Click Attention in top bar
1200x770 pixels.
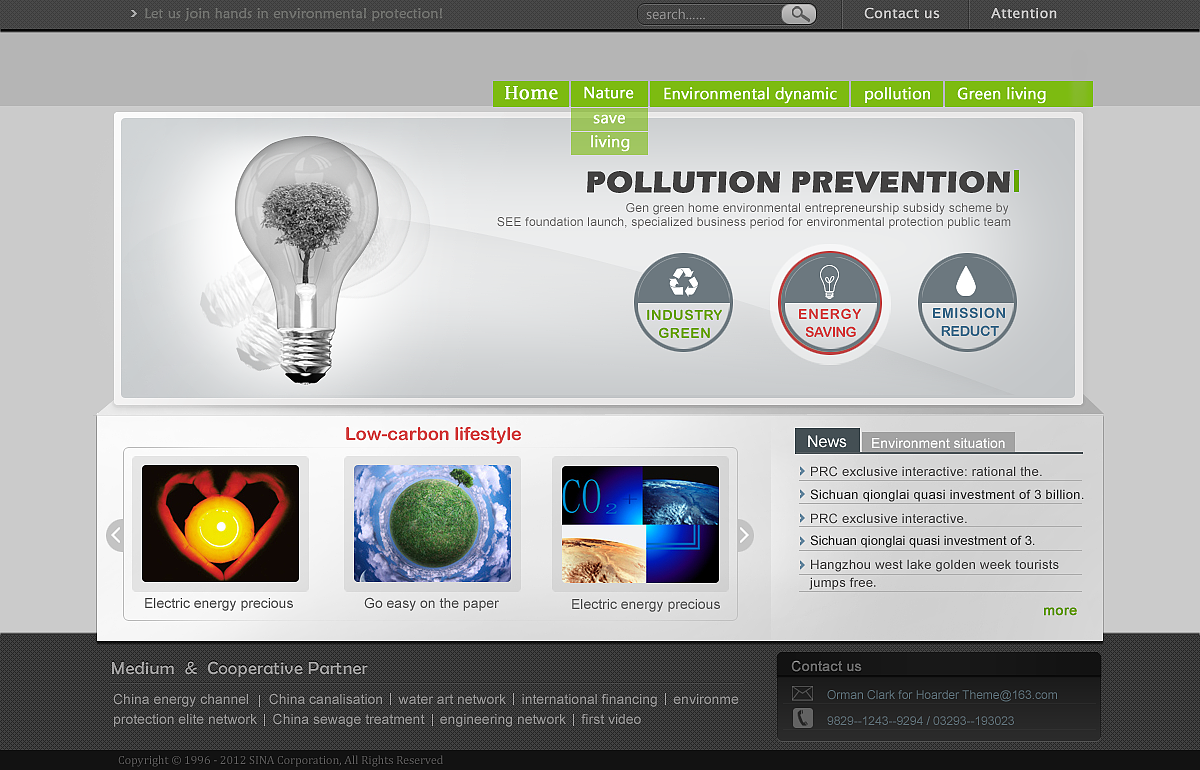tap(1024, 14)
